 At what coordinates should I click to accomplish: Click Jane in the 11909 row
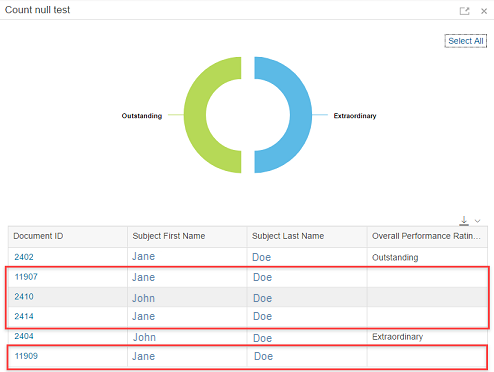coord(144,356)
